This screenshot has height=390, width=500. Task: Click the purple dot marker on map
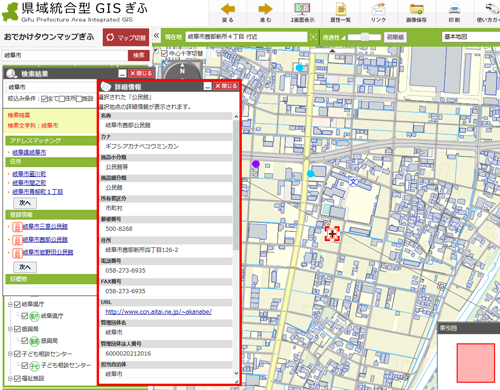point(256,164)
